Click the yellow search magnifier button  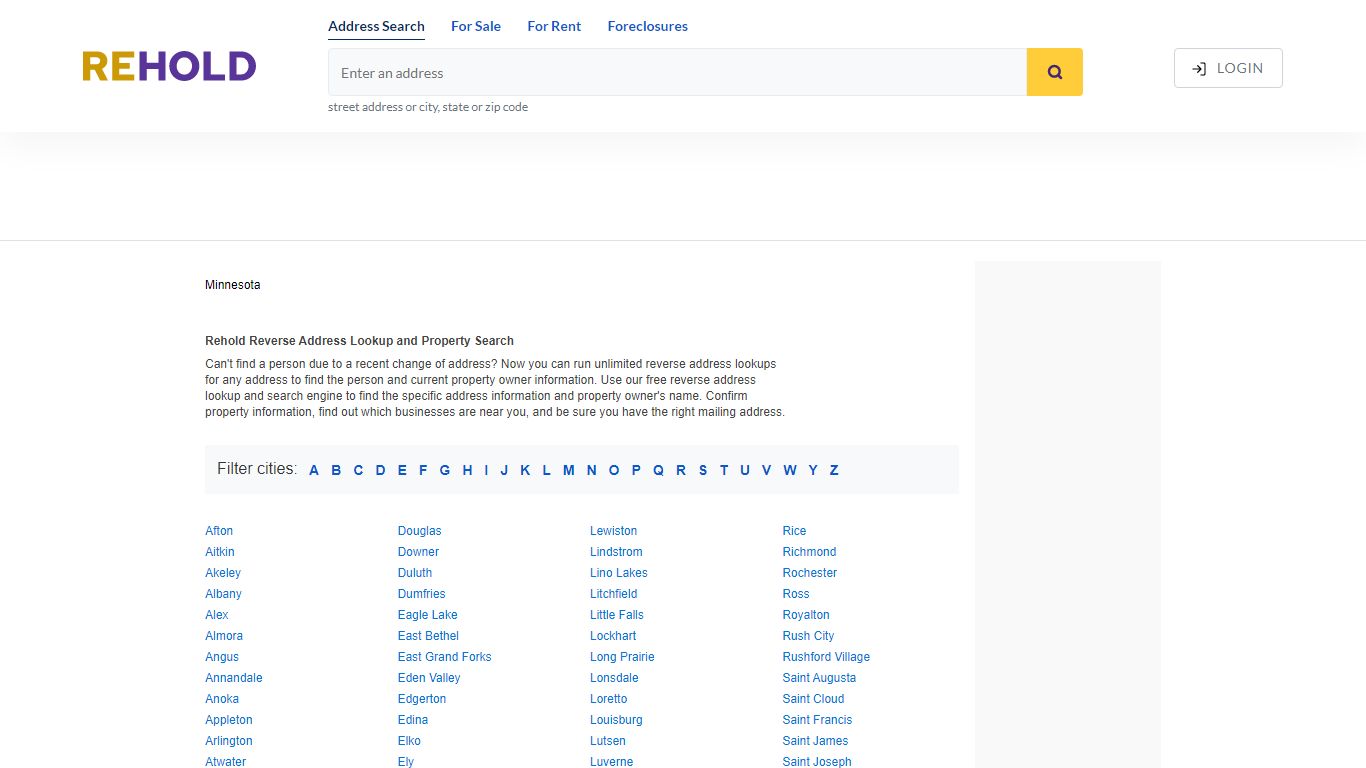tap(1054, 72)
